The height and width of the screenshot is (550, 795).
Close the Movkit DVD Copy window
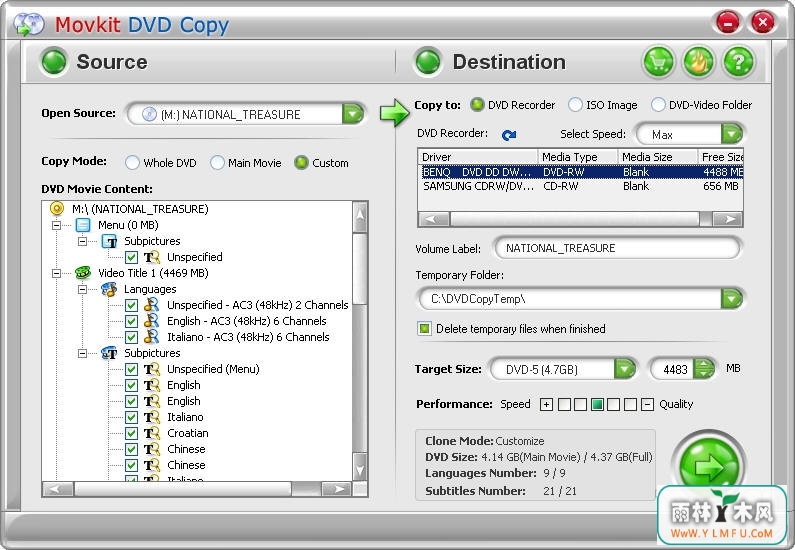tap(763, 23)
